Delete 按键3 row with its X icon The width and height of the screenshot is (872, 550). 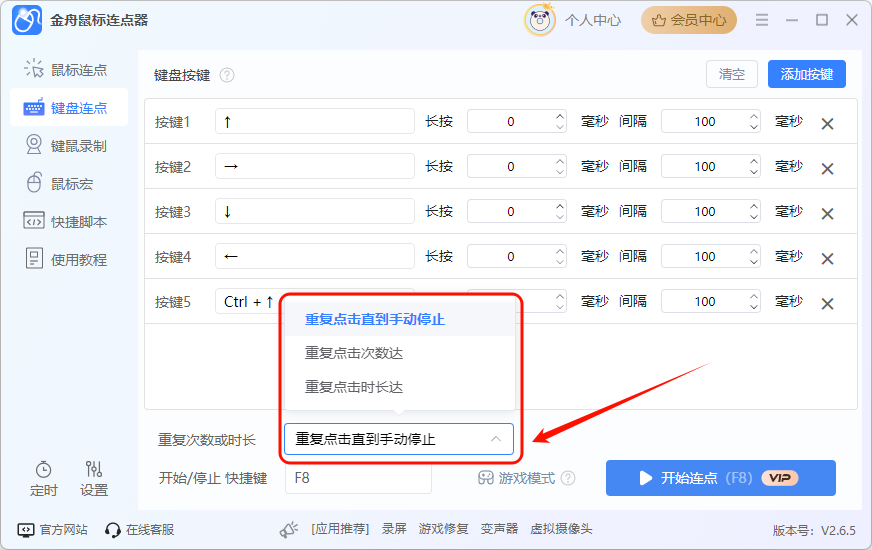pos(827,214)
